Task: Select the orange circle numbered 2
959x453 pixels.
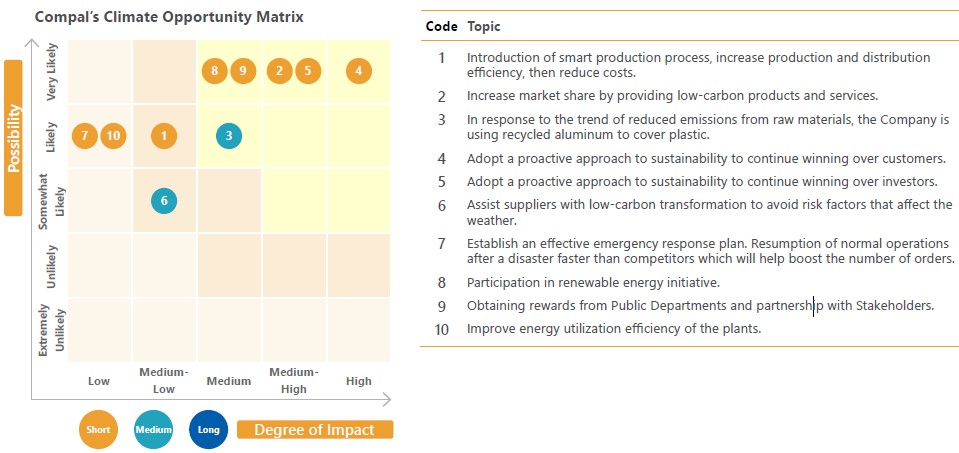Action: [x=280, y=71]
